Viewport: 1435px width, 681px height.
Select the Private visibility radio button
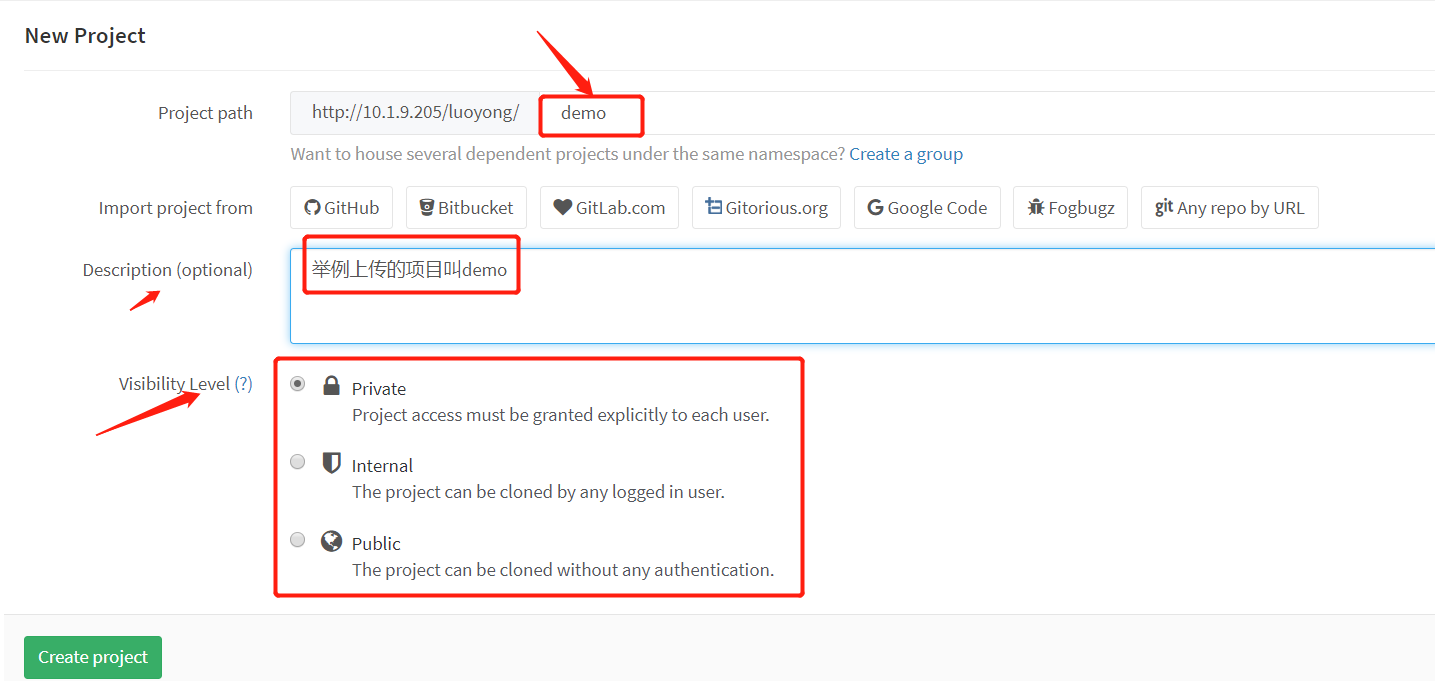(x=297, y=383)
